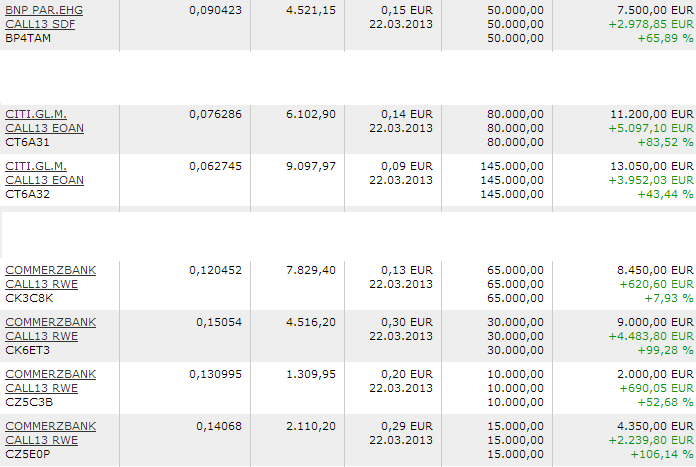The width and height of the screenshot is (696, 467).
Task: Click the 0,090423 rate value
Action: tap(215, 10)
